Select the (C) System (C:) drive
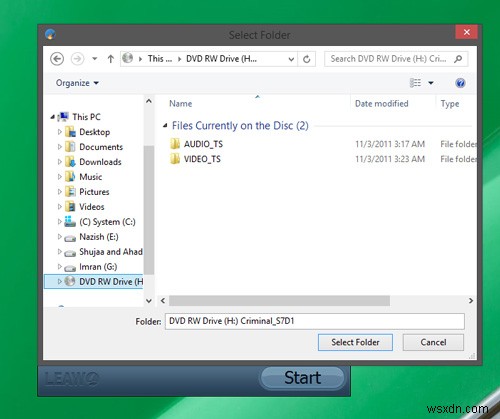Screen dimensions: 500x419 (107, 222)
